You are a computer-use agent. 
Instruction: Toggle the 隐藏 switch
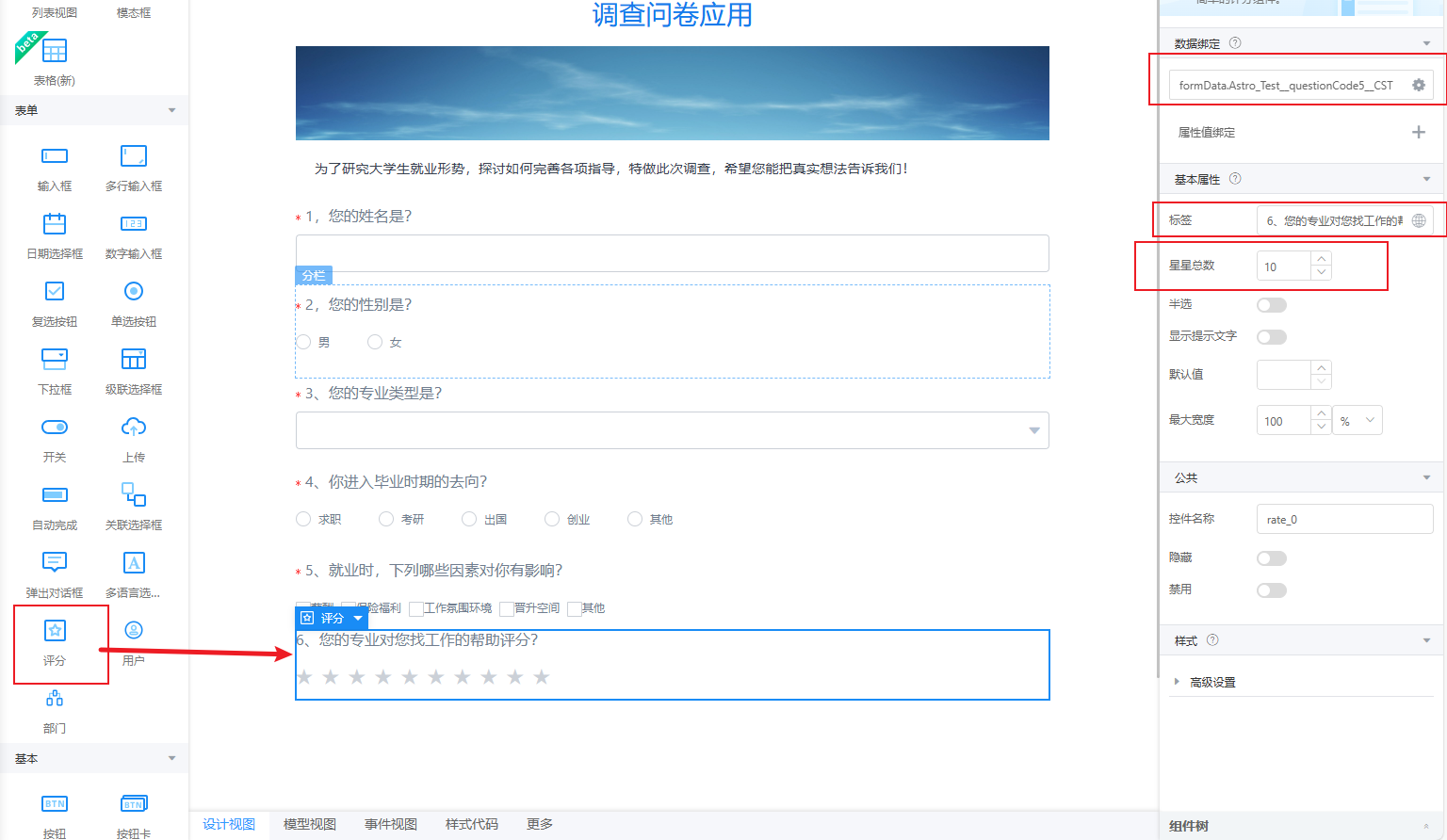coord(1272,558)
